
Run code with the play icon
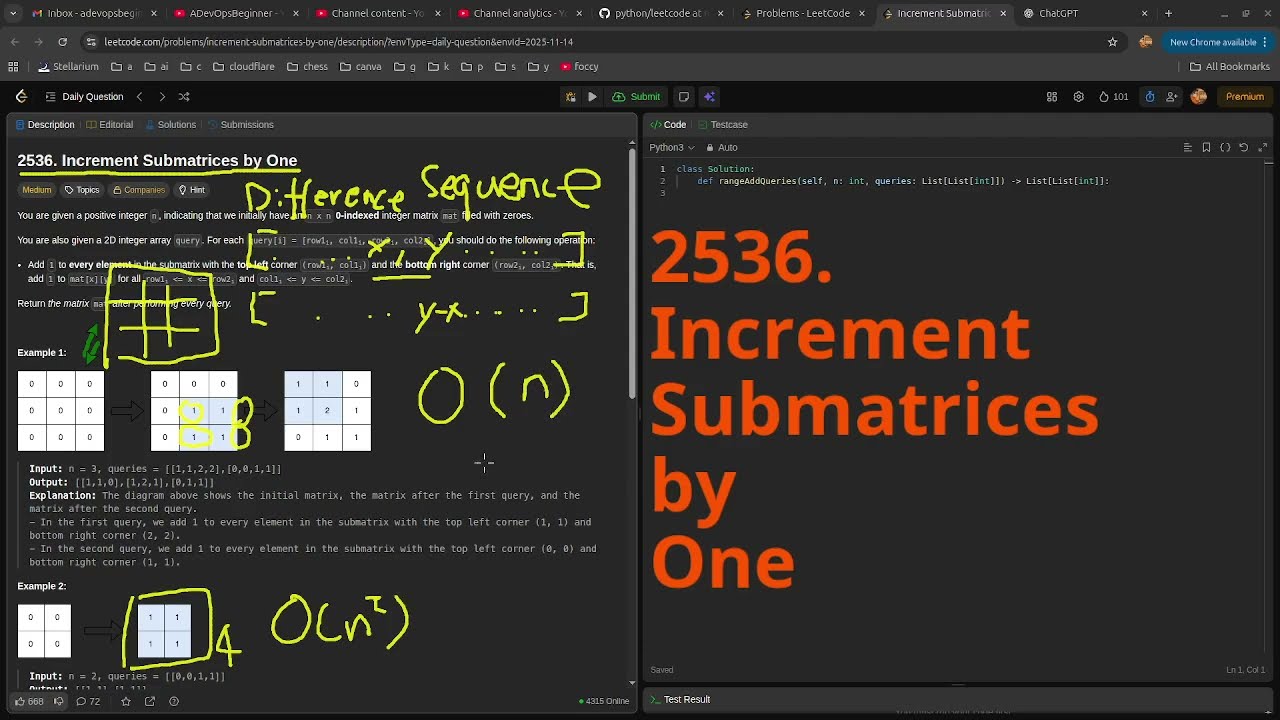click(x=592, y=97)
